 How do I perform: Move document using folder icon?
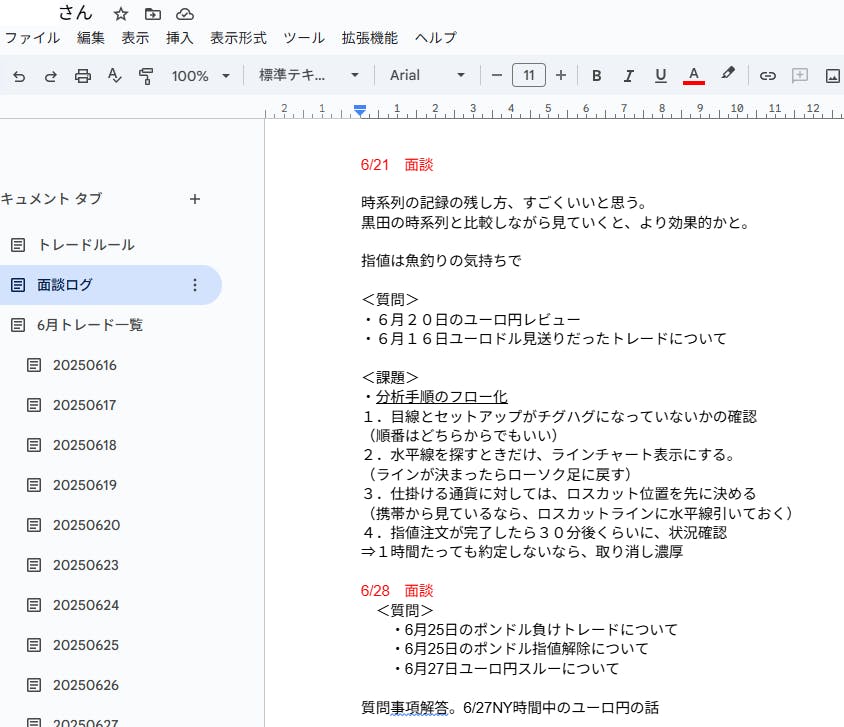coord(152,13)
